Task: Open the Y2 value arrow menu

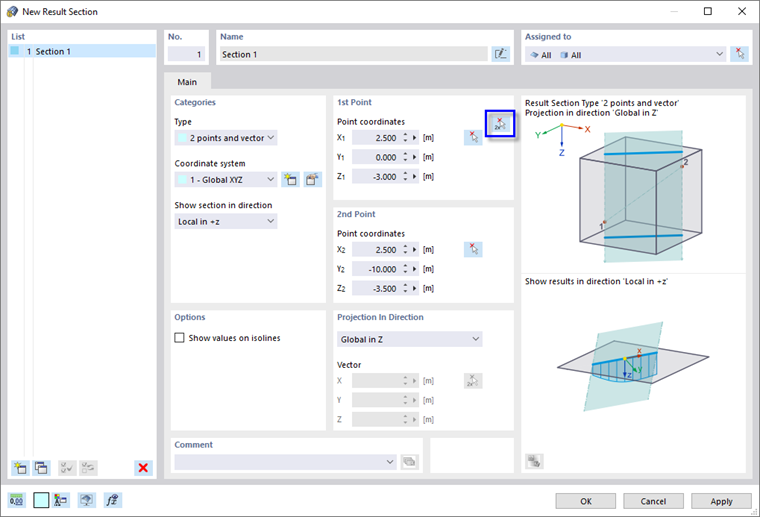Action: [415, 269]
